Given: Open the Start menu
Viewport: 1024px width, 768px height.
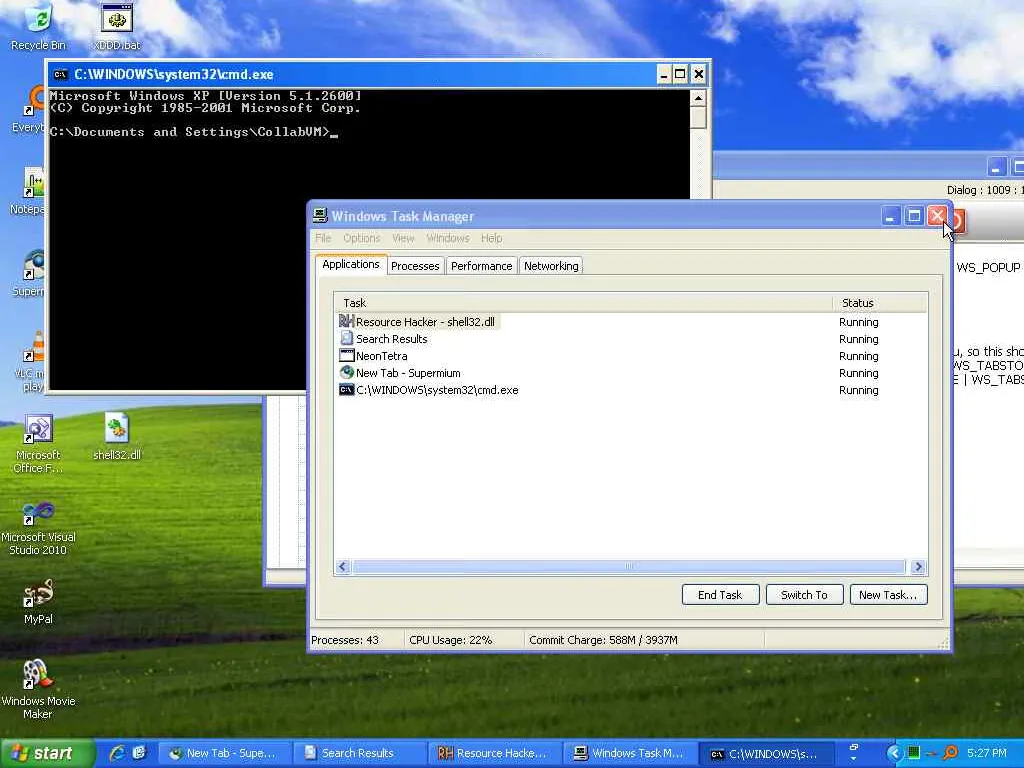Looking at the screenshot, I should 47,753.
